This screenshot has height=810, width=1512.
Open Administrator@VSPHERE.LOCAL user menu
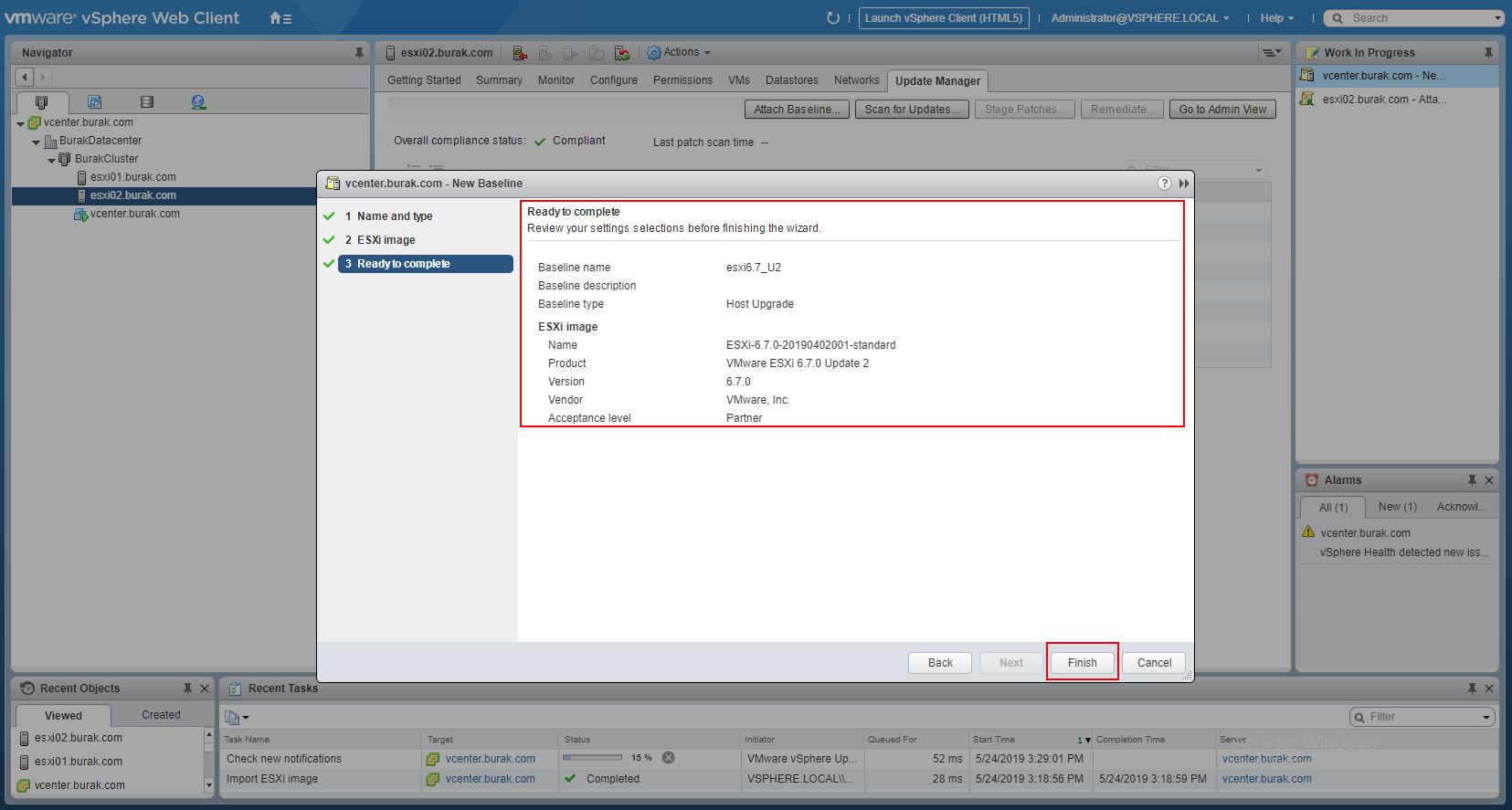(x=1140, y=18)
